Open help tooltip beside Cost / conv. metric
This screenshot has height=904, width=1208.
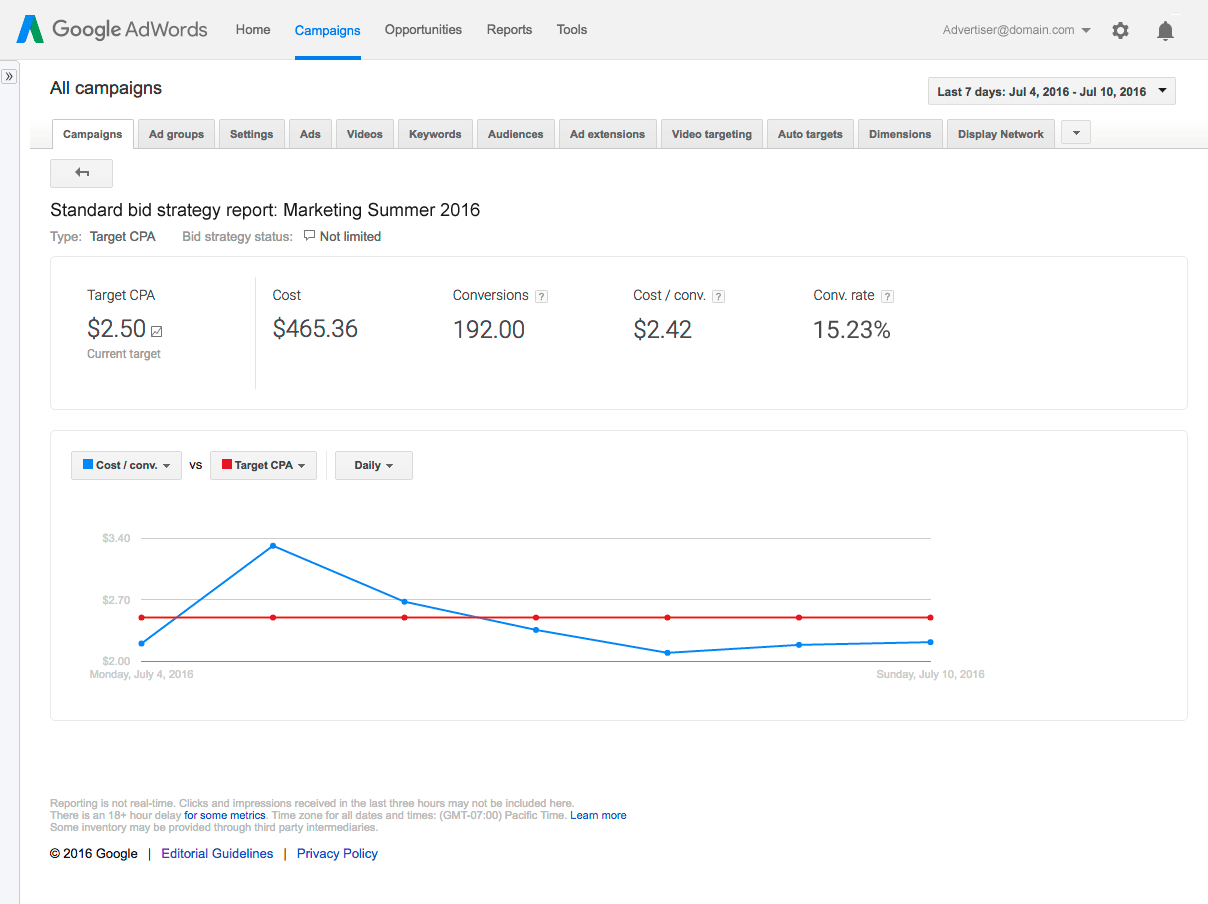(718, 295)
